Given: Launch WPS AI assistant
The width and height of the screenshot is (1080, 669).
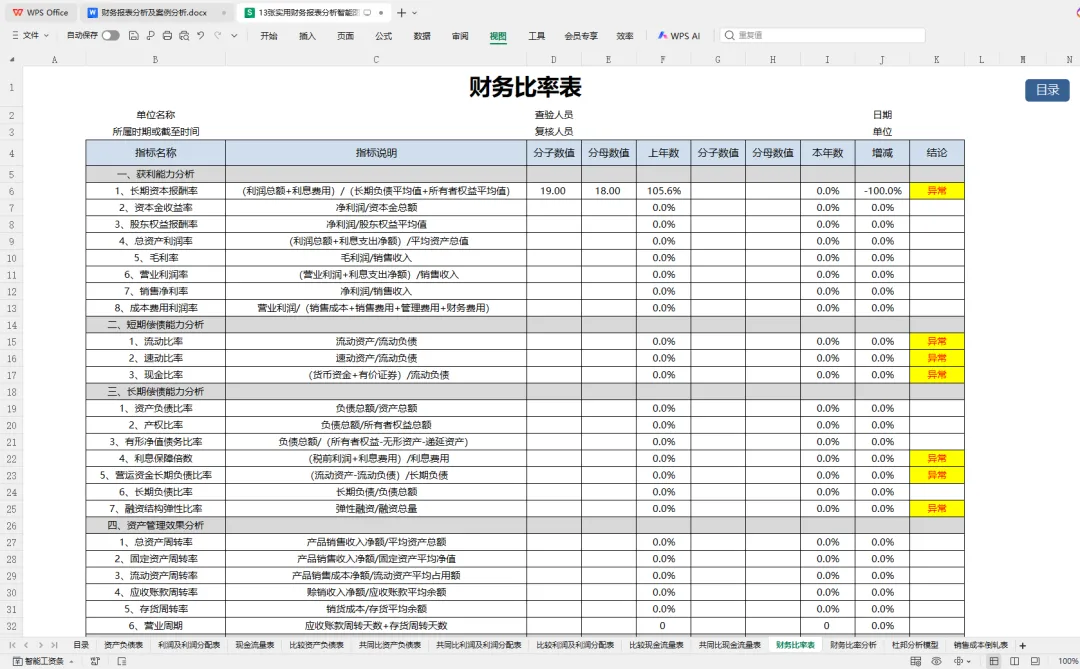Looking at the screenshot, I should pos(678,35).
